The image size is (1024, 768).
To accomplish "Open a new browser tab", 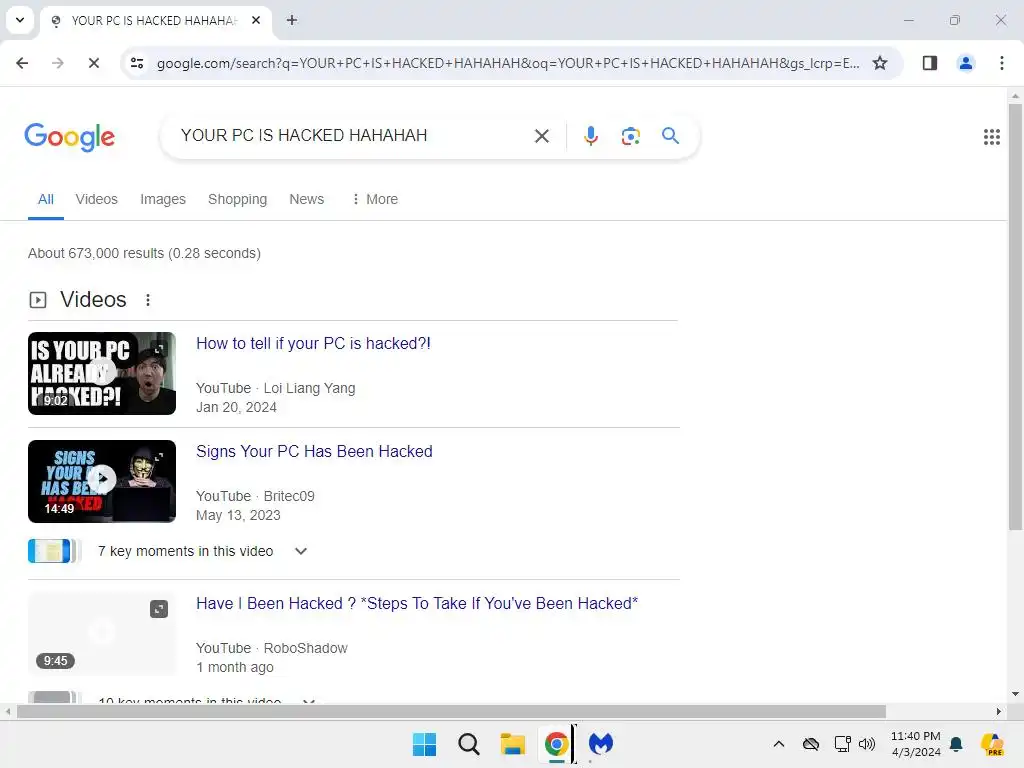I will pyautogui.click(x=292, y=20).
